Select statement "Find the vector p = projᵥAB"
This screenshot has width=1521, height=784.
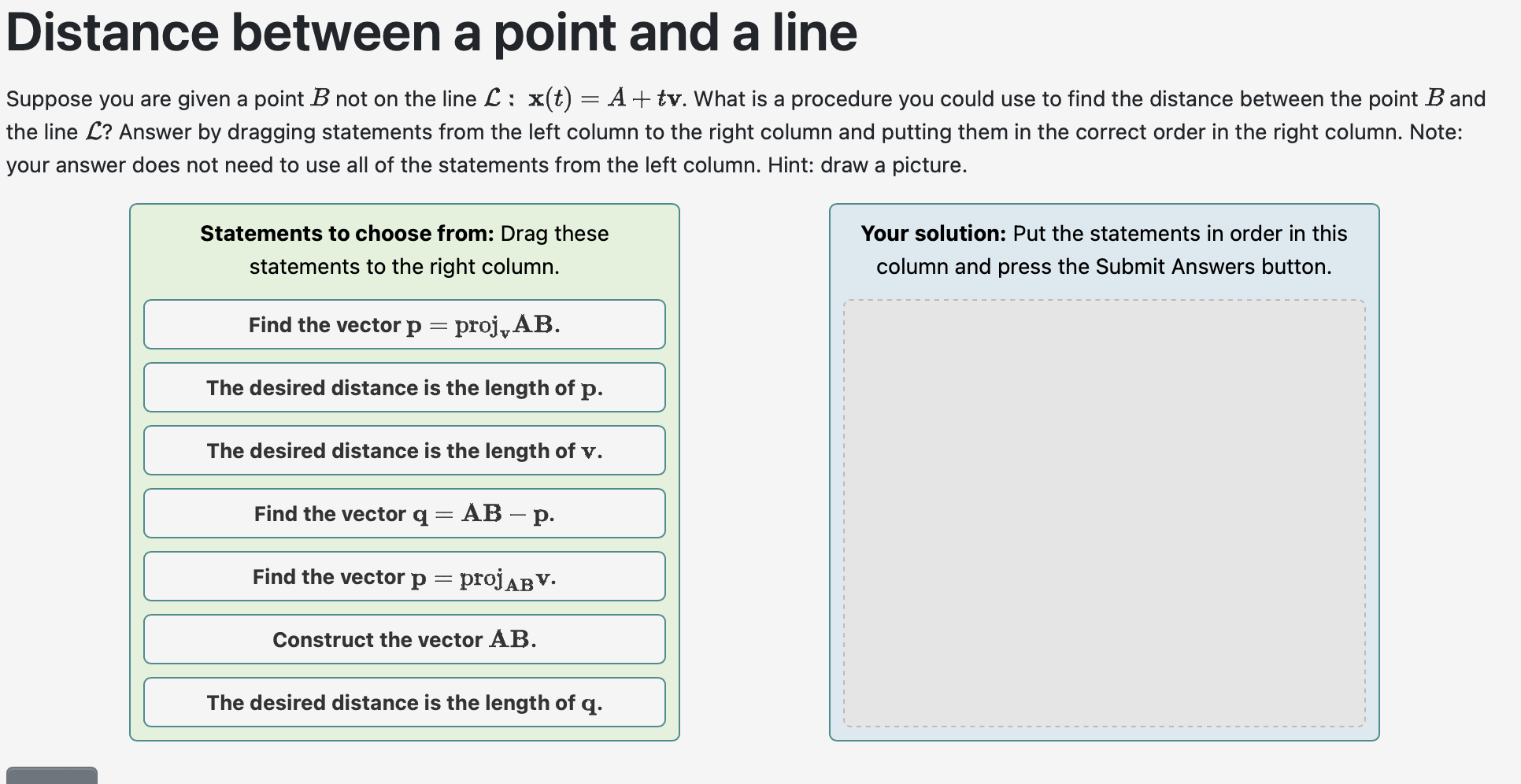(403, 324)
